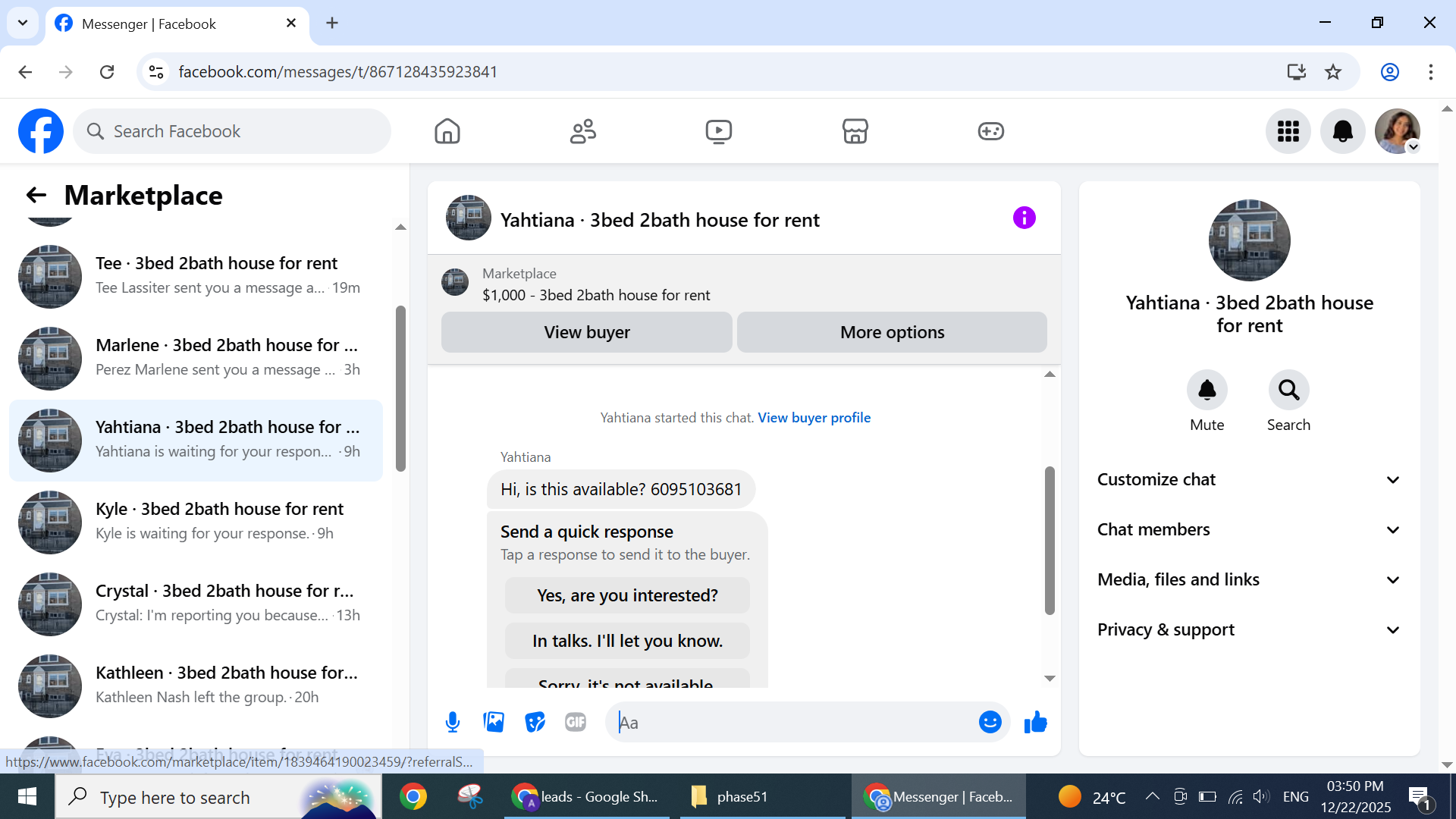Viewport: 1456px width, 819px height.
Task: Toggle conversation information panel icon
Action: click(1024, 218)
